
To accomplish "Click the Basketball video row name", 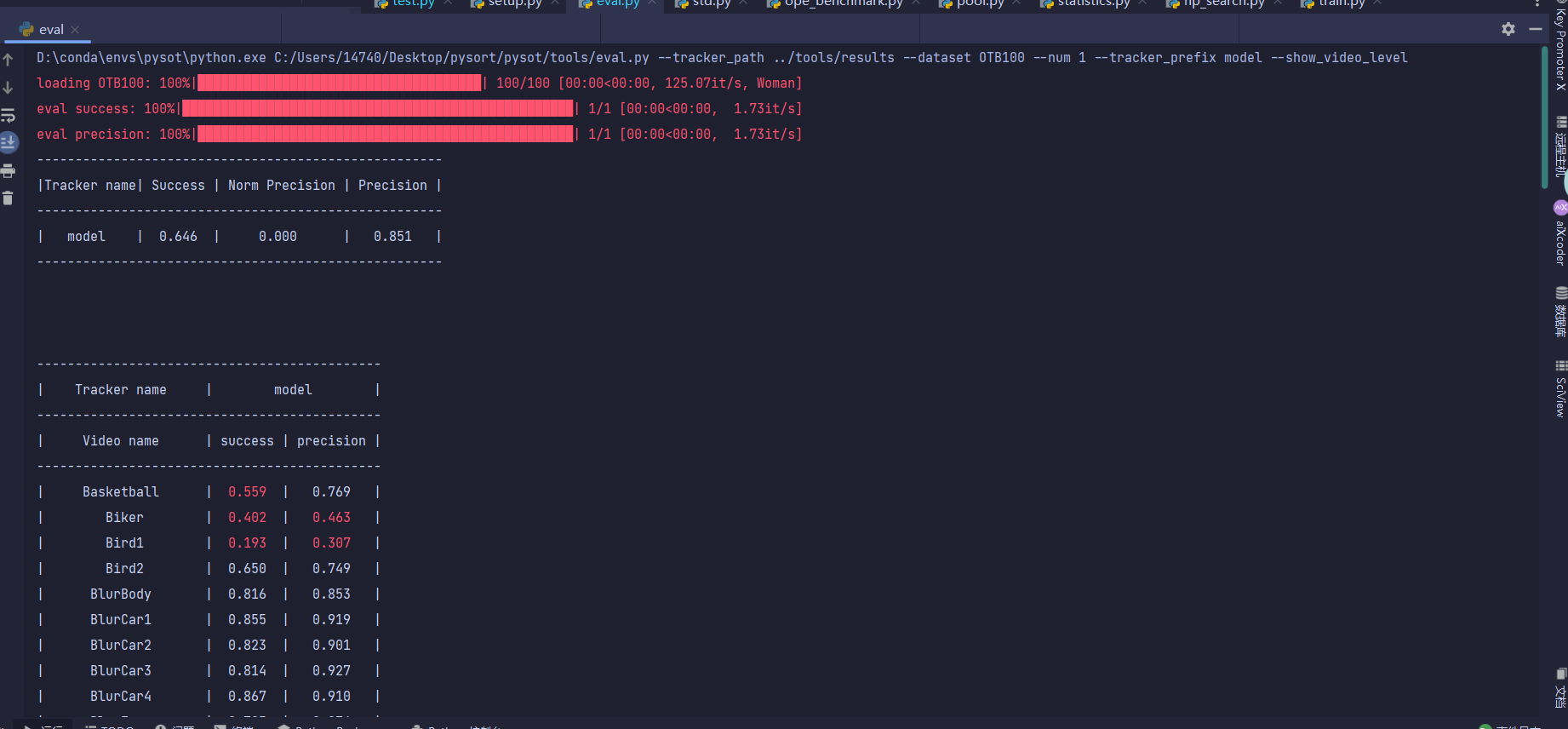I will [121, 492].
